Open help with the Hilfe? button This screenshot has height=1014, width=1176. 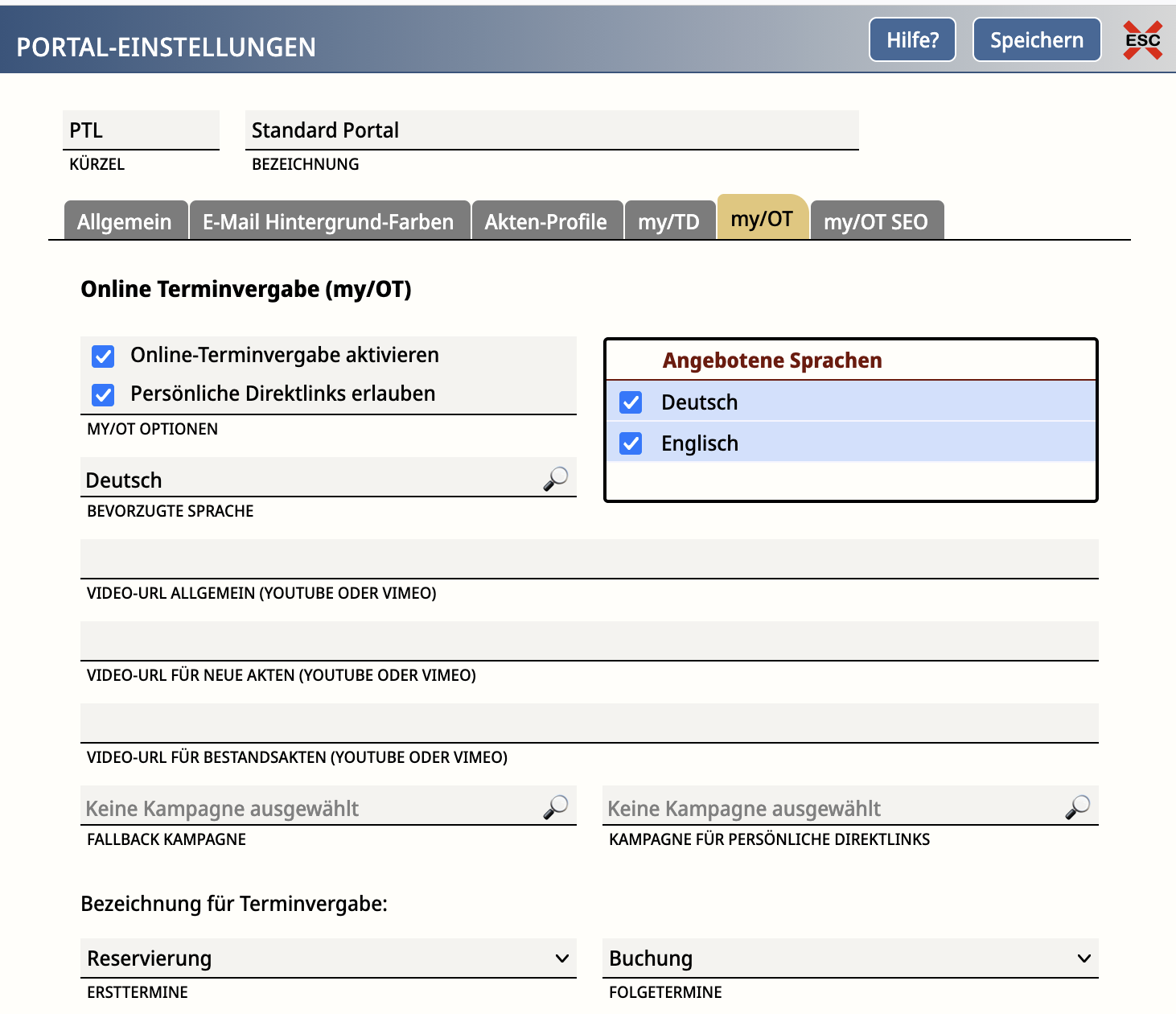coord(912,40)
